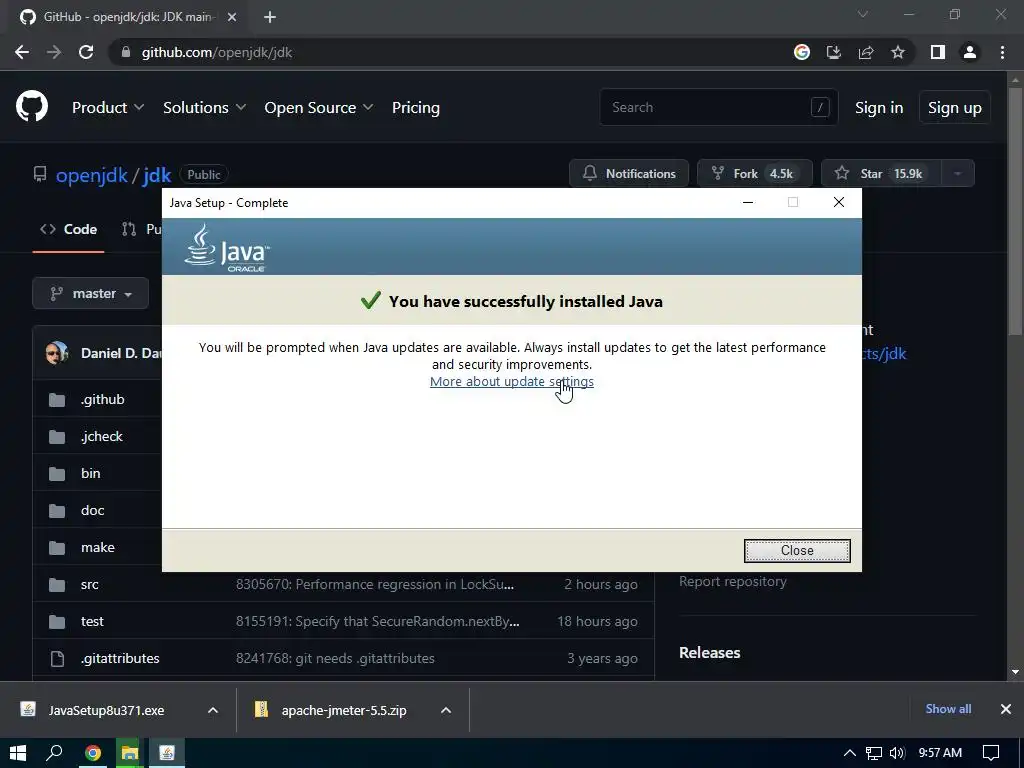Screen dimensions: 1024x768
Task: Open the bin folder
Action: (x=91, y=473)
